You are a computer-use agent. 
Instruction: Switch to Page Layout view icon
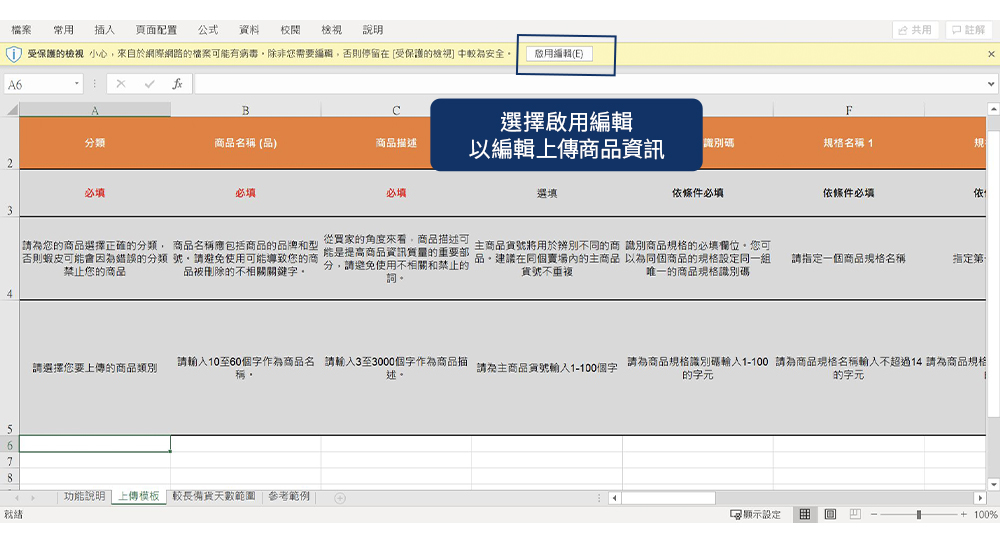pos(830,514)
